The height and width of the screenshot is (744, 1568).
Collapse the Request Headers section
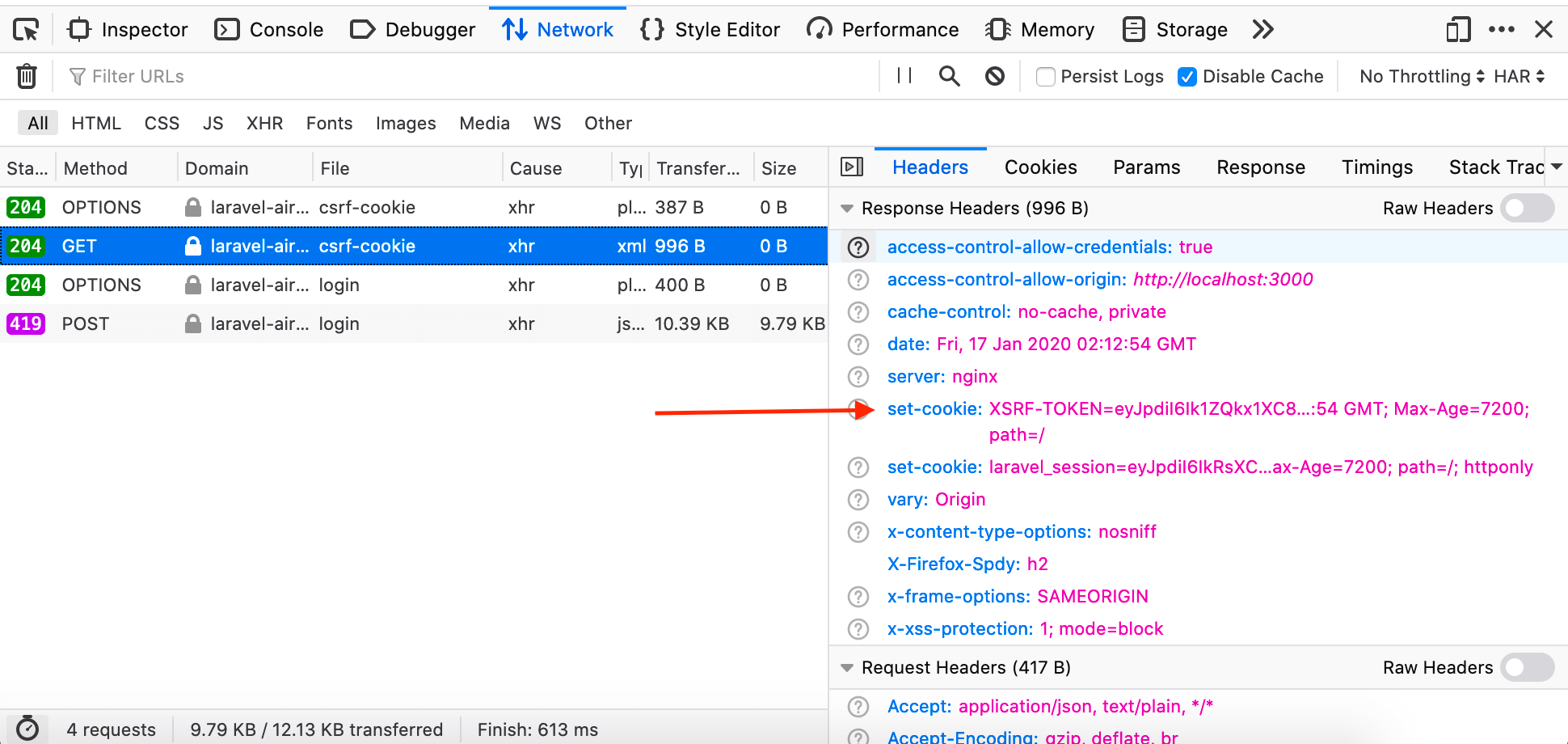[x=847, y=668]
